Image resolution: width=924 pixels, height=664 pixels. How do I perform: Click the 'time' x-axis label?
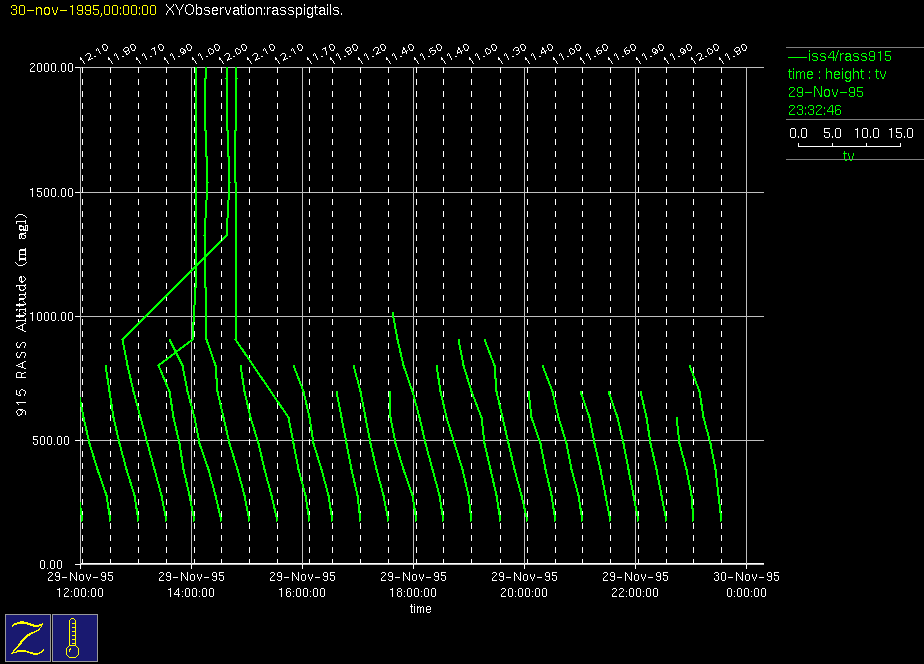(420, 608)
